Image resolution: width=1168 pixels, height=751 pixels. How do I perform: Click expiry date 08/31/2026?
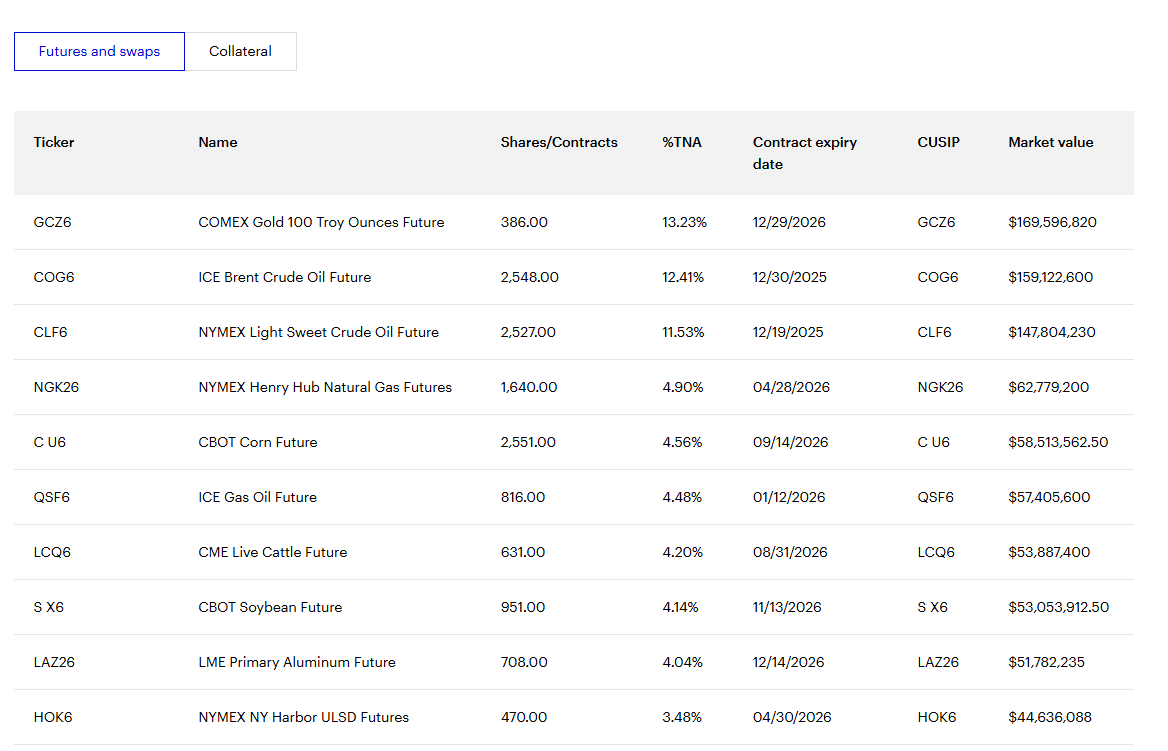tap(790, 553)
